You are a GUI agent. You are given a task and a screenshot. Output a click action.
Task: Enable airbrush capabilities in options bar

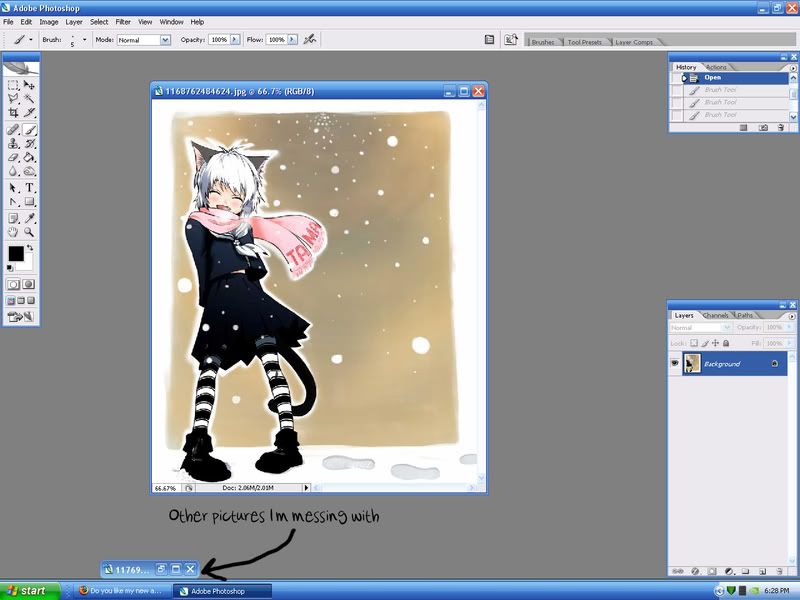click(310, 39)
